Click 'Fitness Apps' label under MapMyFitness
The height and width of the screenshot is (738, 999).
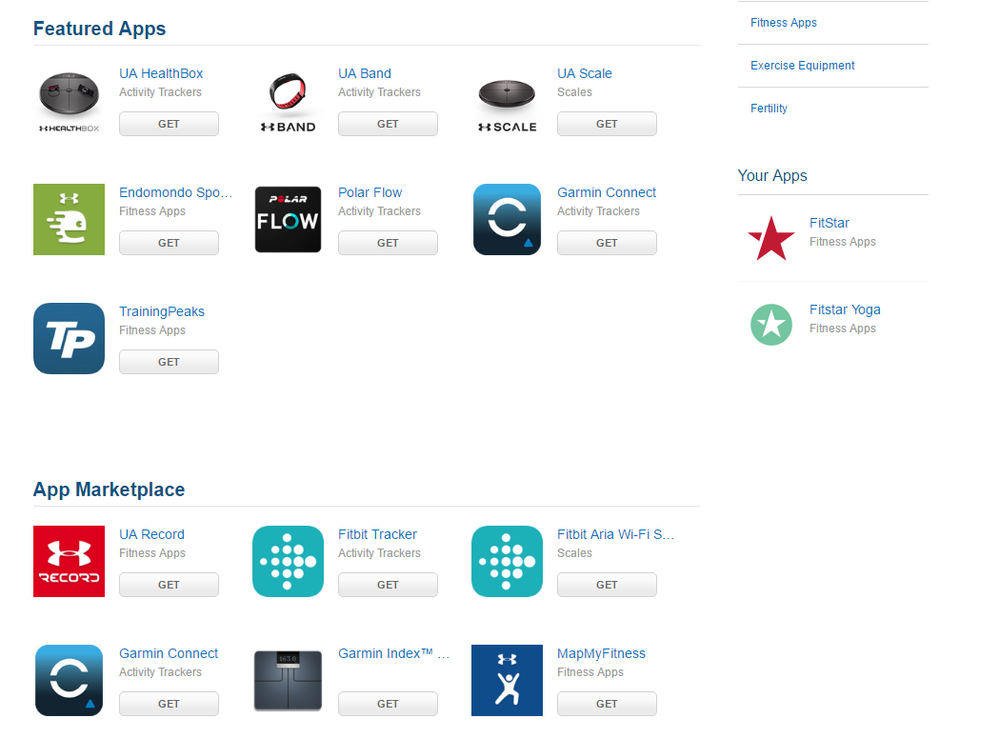click(x=591, y=672)
